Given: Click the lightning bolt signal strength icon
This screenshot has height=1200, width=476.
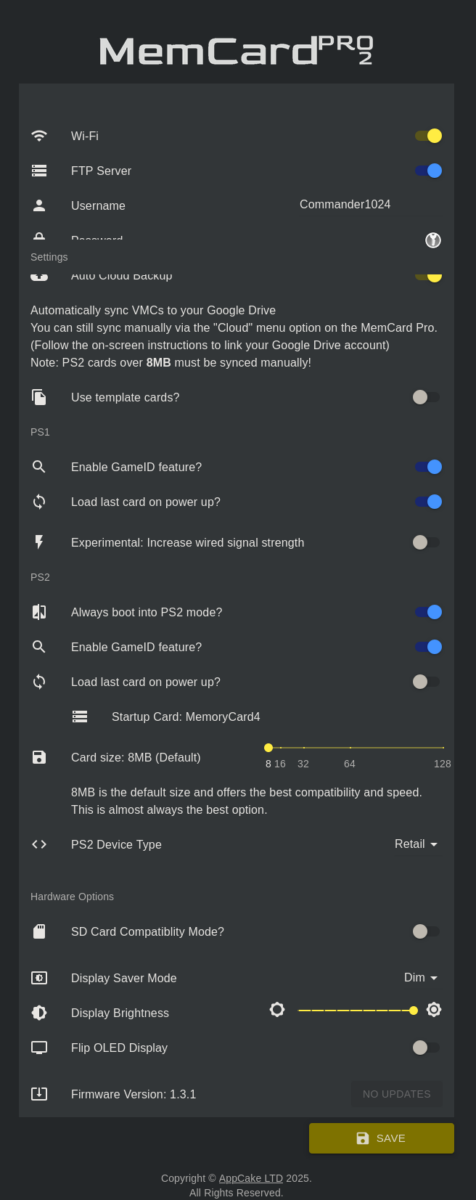Looking at the screenshot, I should coord(39,542).
